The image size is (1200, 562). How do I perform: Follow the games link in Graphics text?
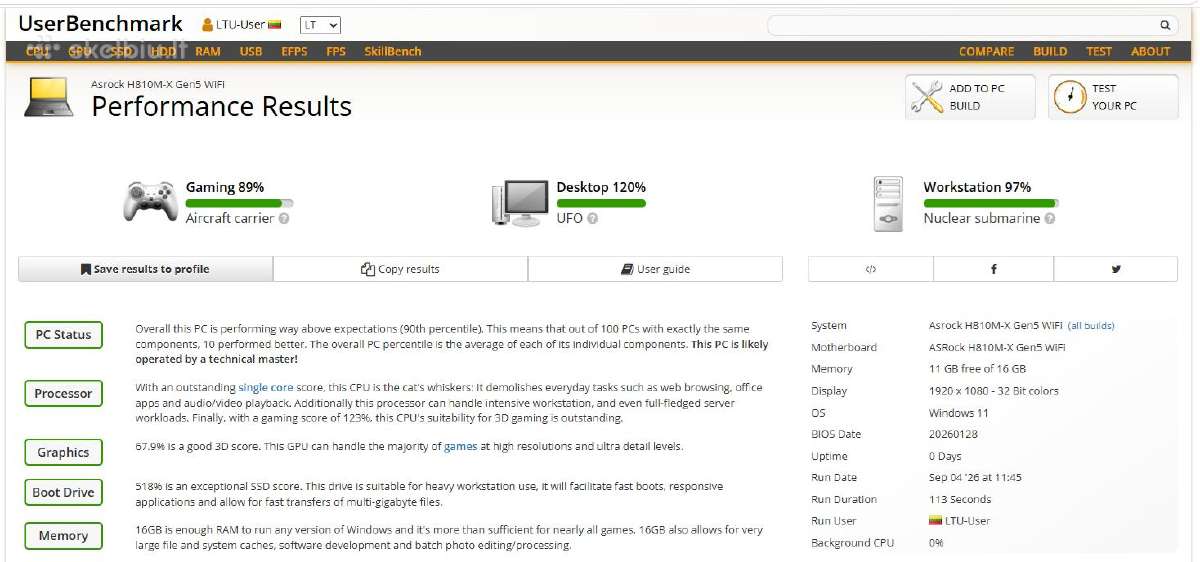(460, 447)
